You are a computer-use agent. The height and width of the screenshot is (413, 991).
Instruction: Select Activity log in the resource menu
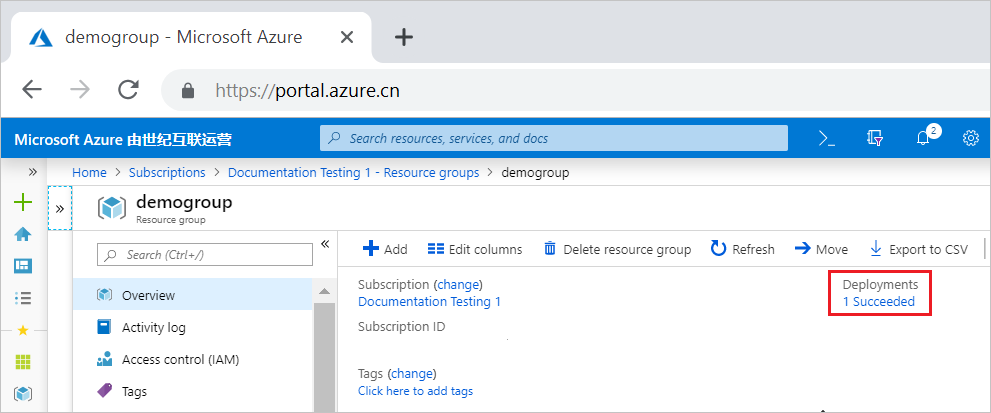coord(153,327)
